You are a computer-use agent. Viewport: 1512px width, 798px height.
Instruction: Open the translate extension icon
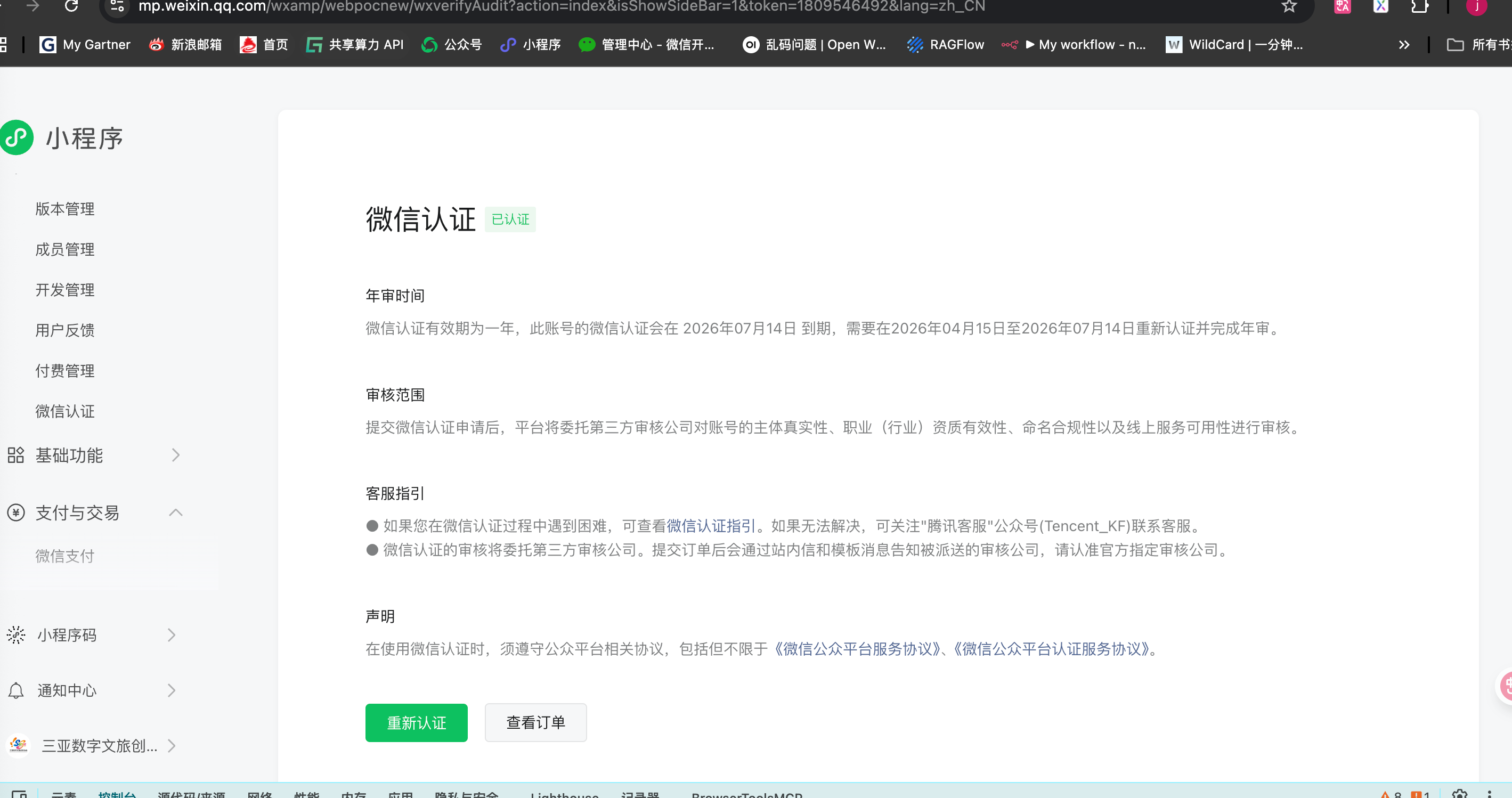pyautogui.click(x=1342, y=6)
